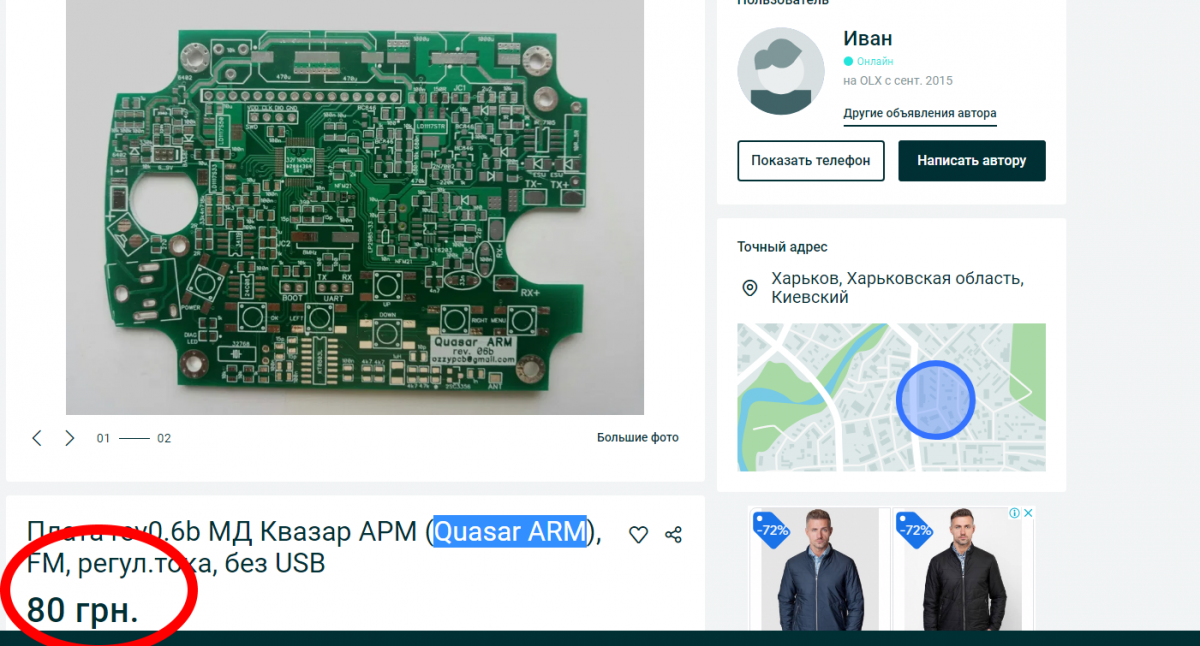Click Иван's profile avatar
1200x646 pixels.
(x=781, y=71)
